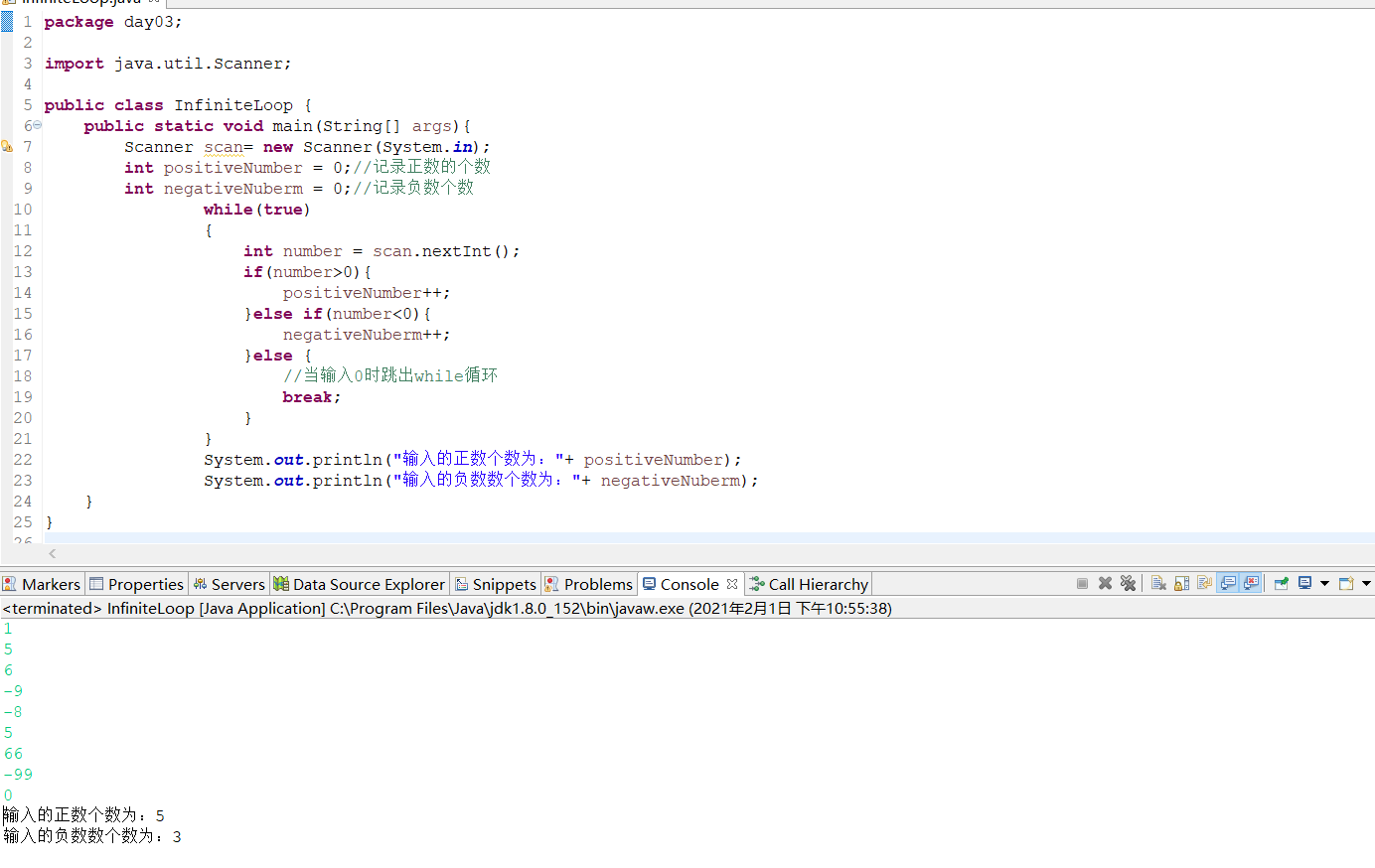Click 'negativeNuberm++;' on line 16

tap(367, 335)
